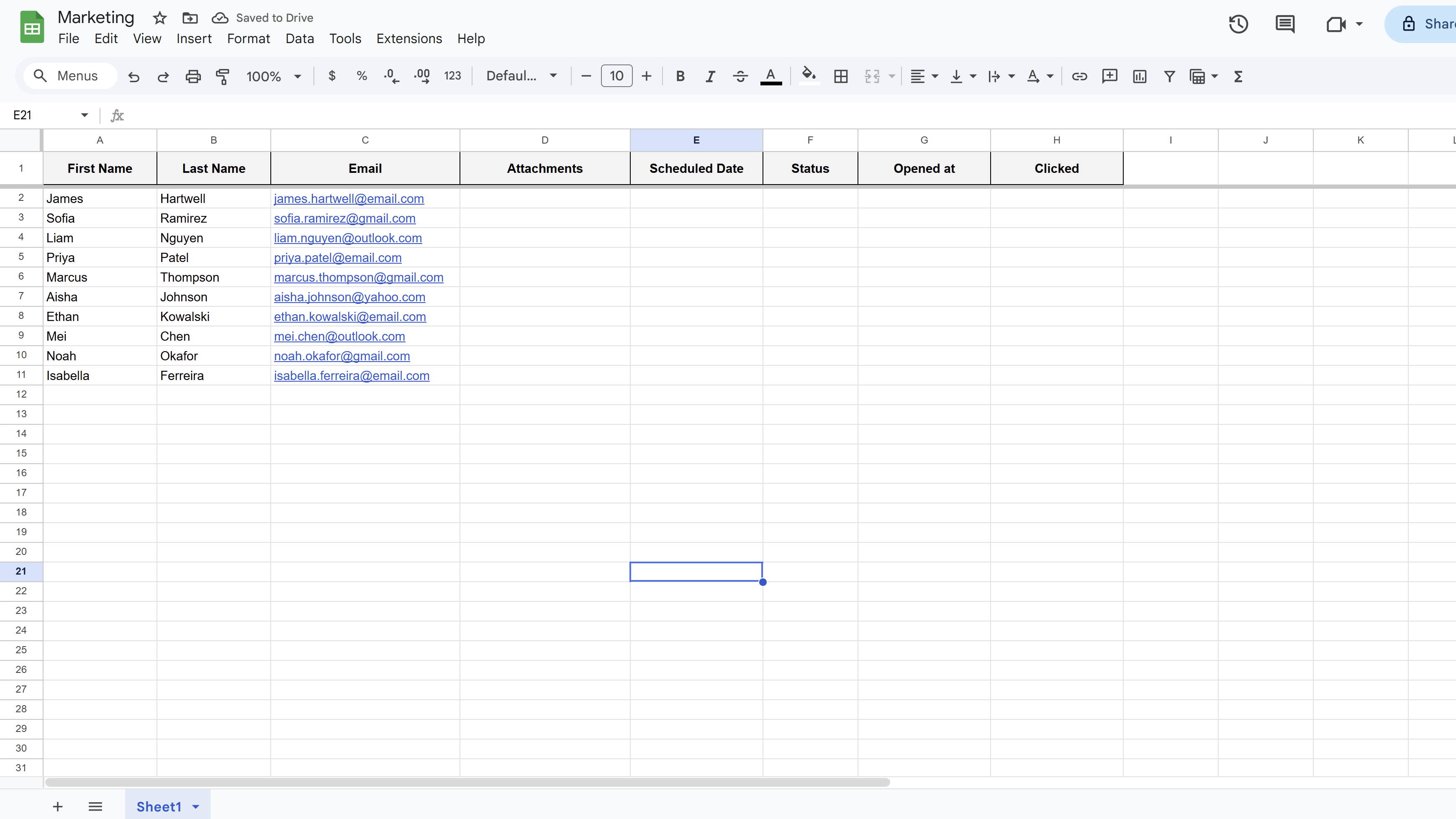Viewport: 1456px width, 819px height.
Task: Open the Create a filter icon
Action: (1169, 76)
